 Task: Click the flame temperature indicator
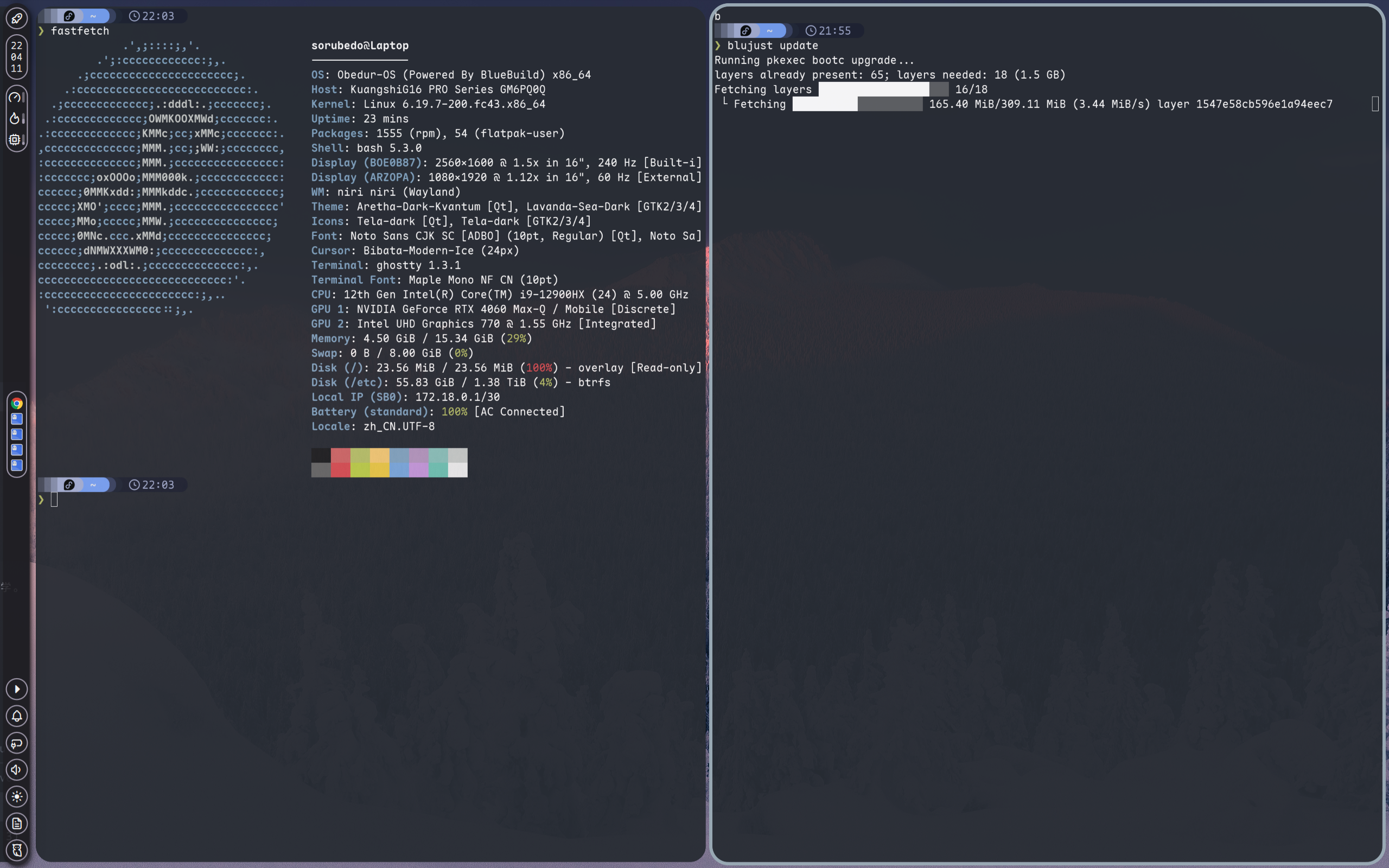(x=15, y=118)
